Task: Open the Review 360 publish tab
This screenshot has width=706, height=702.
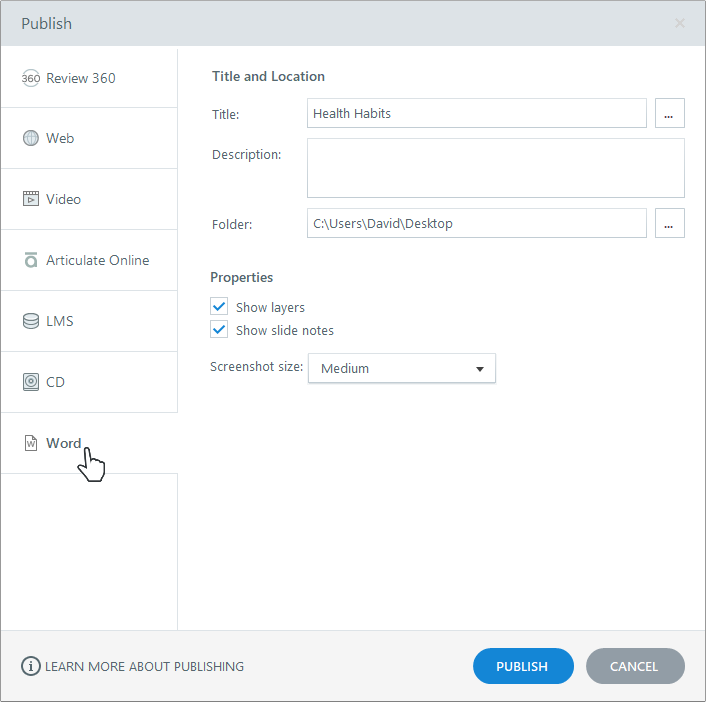Action: point(89,78)
